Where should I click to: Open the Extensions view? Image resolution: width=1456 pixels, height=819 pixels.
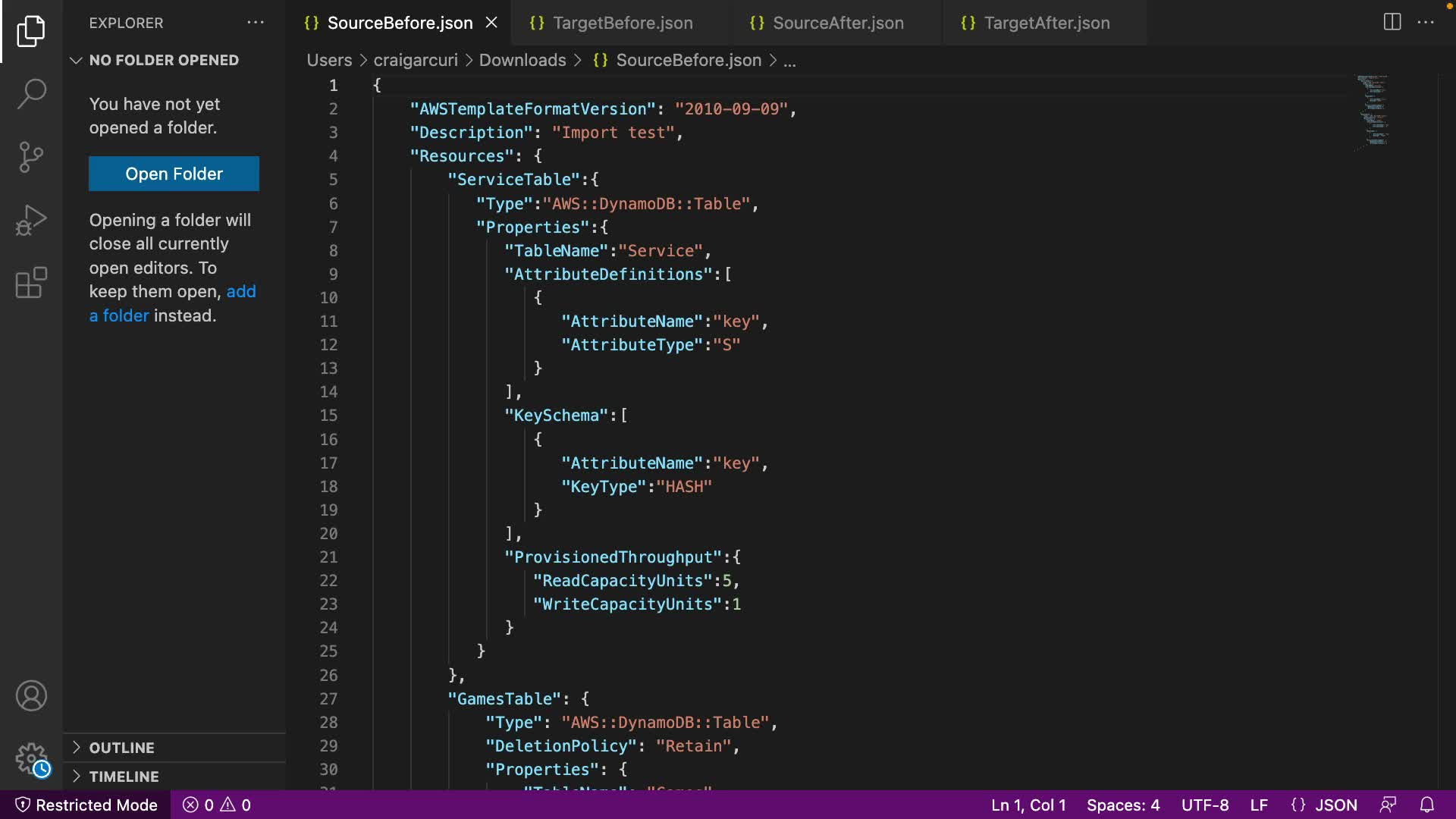31,283
